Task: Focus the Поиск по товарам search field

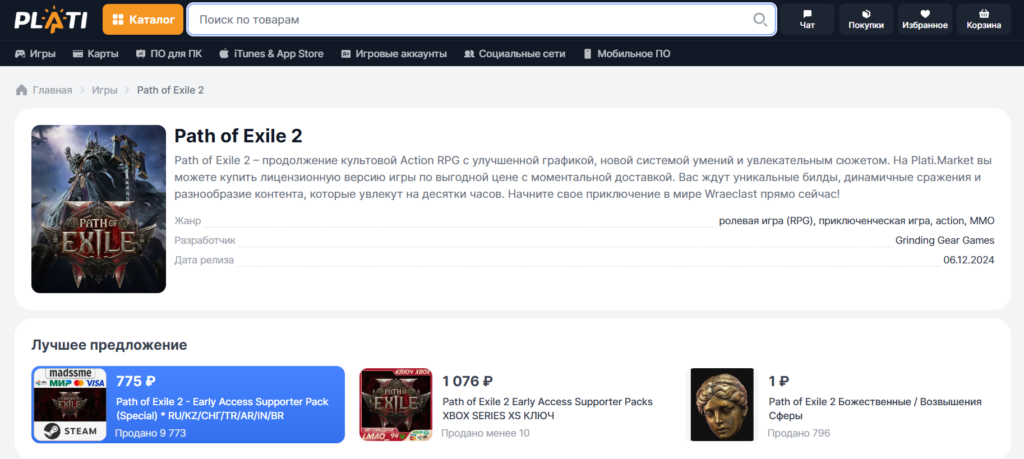Action: pyautogui.click(x=482, y=20)
